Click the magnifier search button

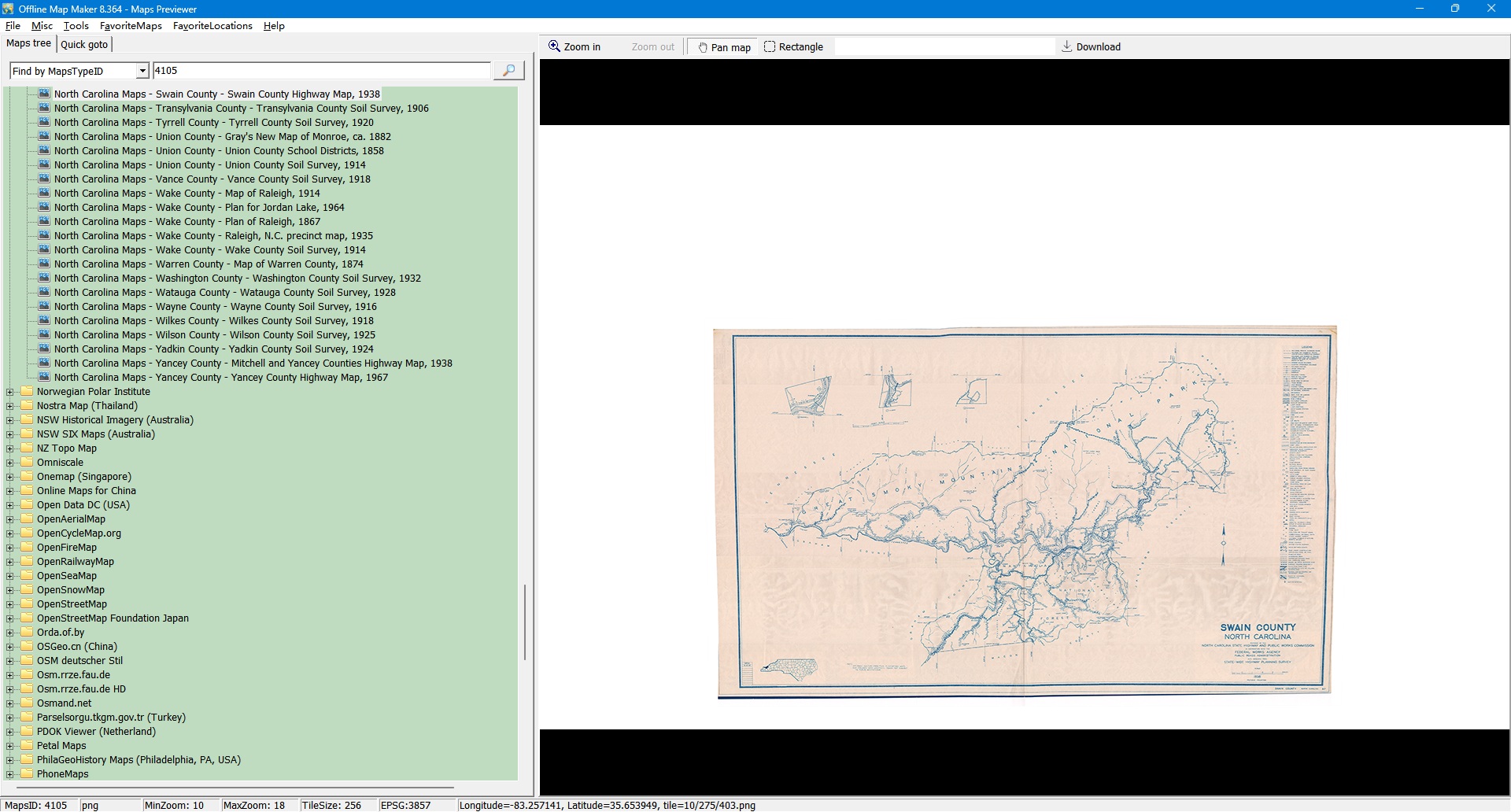coord(508,71)
